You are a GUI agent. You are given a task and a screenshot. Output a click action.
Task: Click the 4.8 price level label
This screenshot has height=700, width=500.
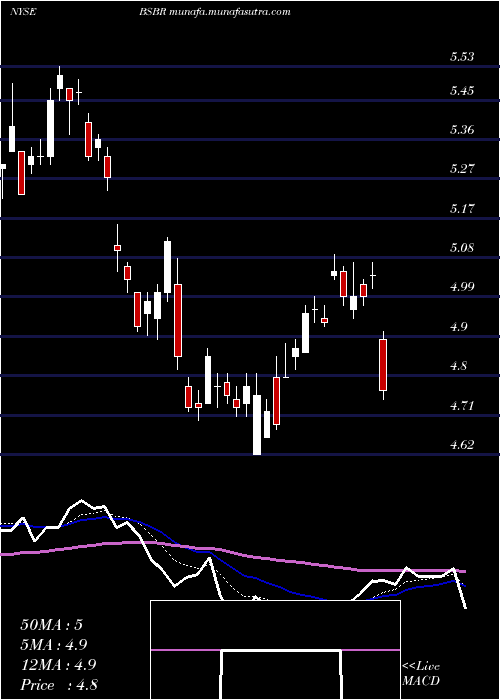[458, 366]
